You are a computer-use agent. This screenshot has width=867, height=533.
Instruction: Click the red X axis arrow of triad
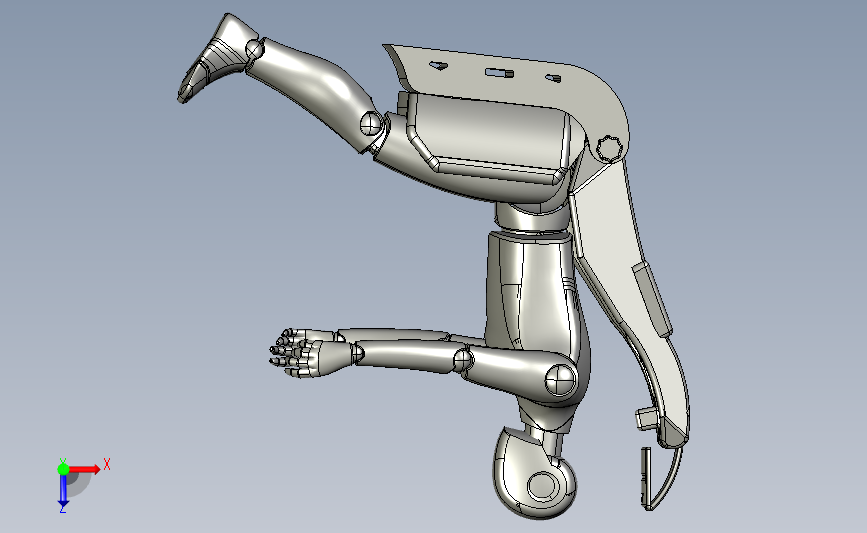[84, 469]
